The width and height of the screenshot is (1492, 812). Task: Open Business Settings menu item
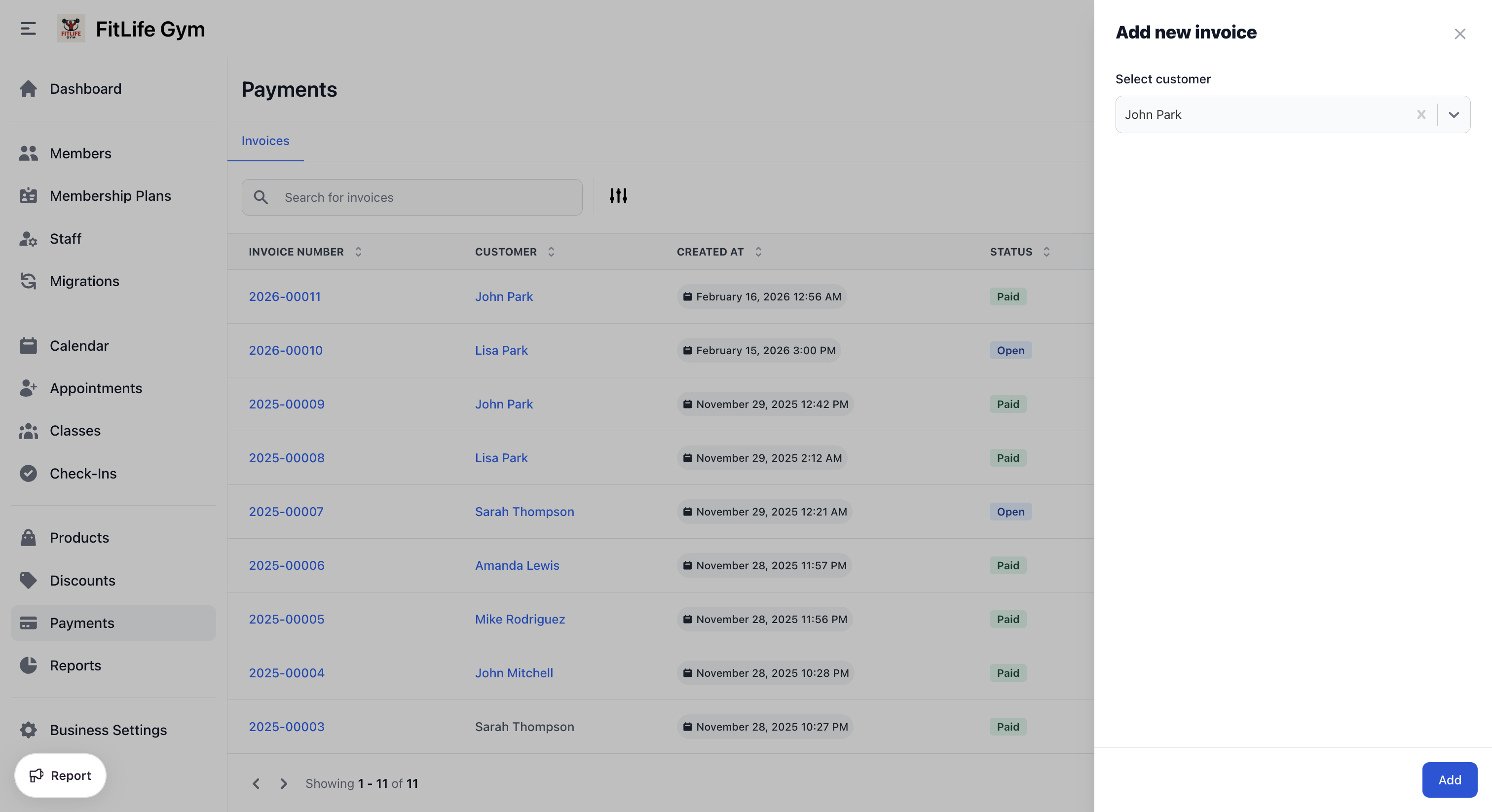click(x=108, y=730)
